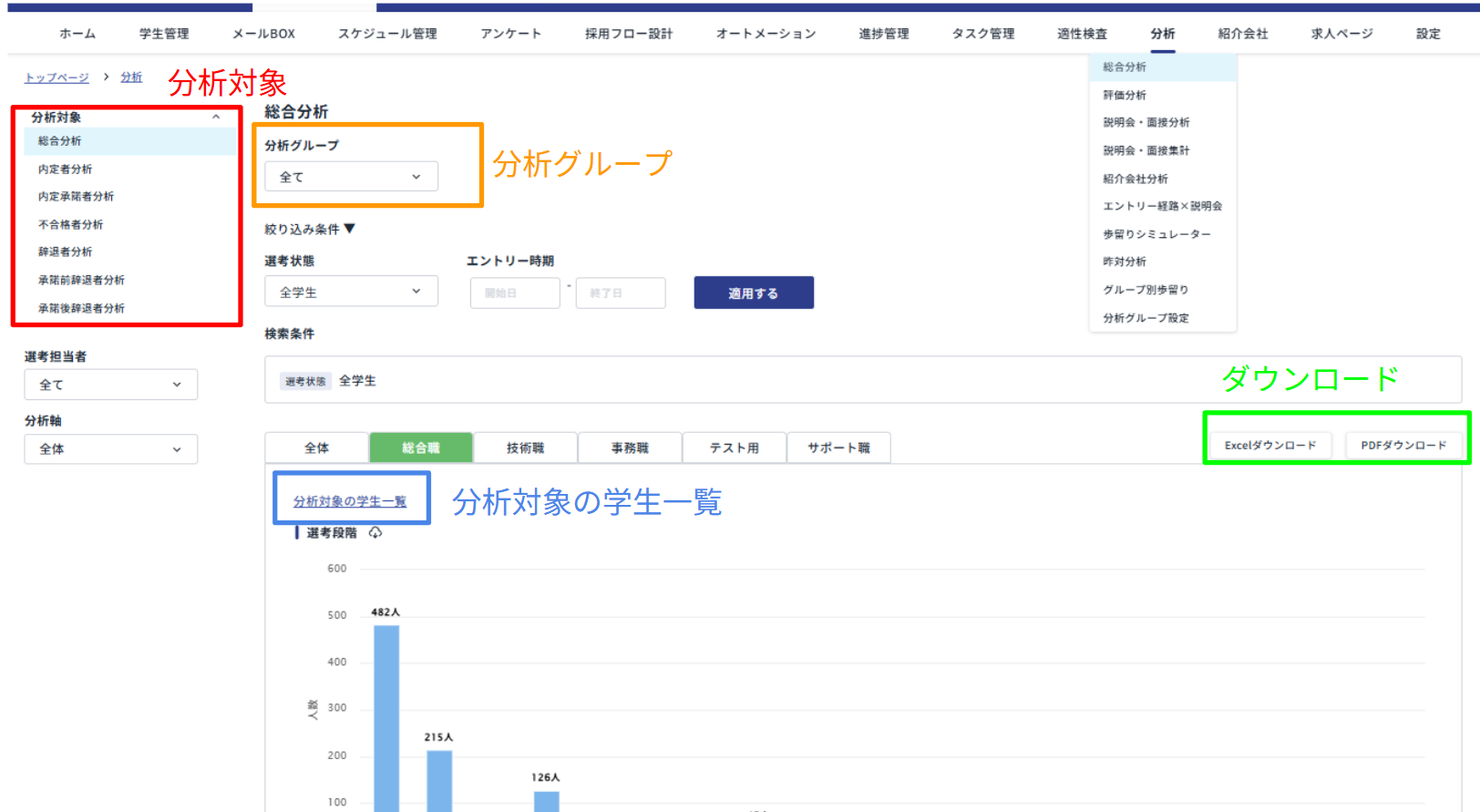The width and height of the screenshot is (1480, 812).
Task: Click the 選考状態 全学生 search condition tag
Action: pos(329,381)
